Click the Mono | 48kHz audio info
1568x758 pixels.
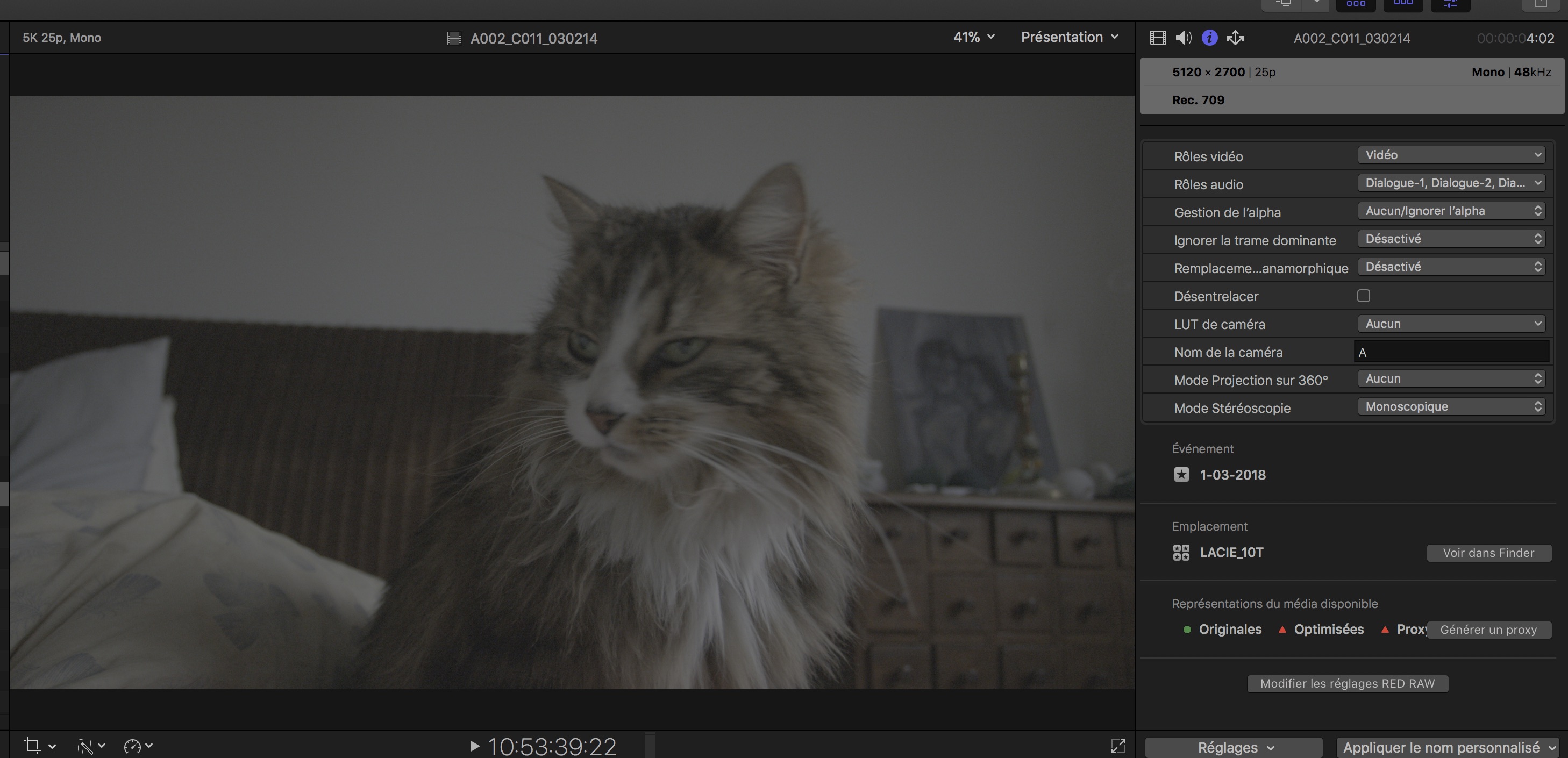point(1511,72)
